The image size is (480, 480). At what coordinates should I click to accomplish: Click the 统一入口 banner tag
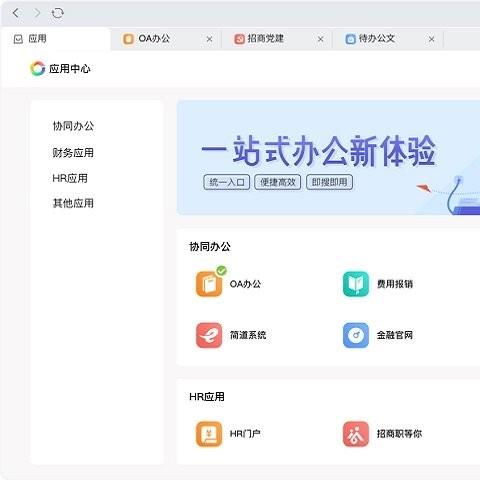[x=227, y=182]
